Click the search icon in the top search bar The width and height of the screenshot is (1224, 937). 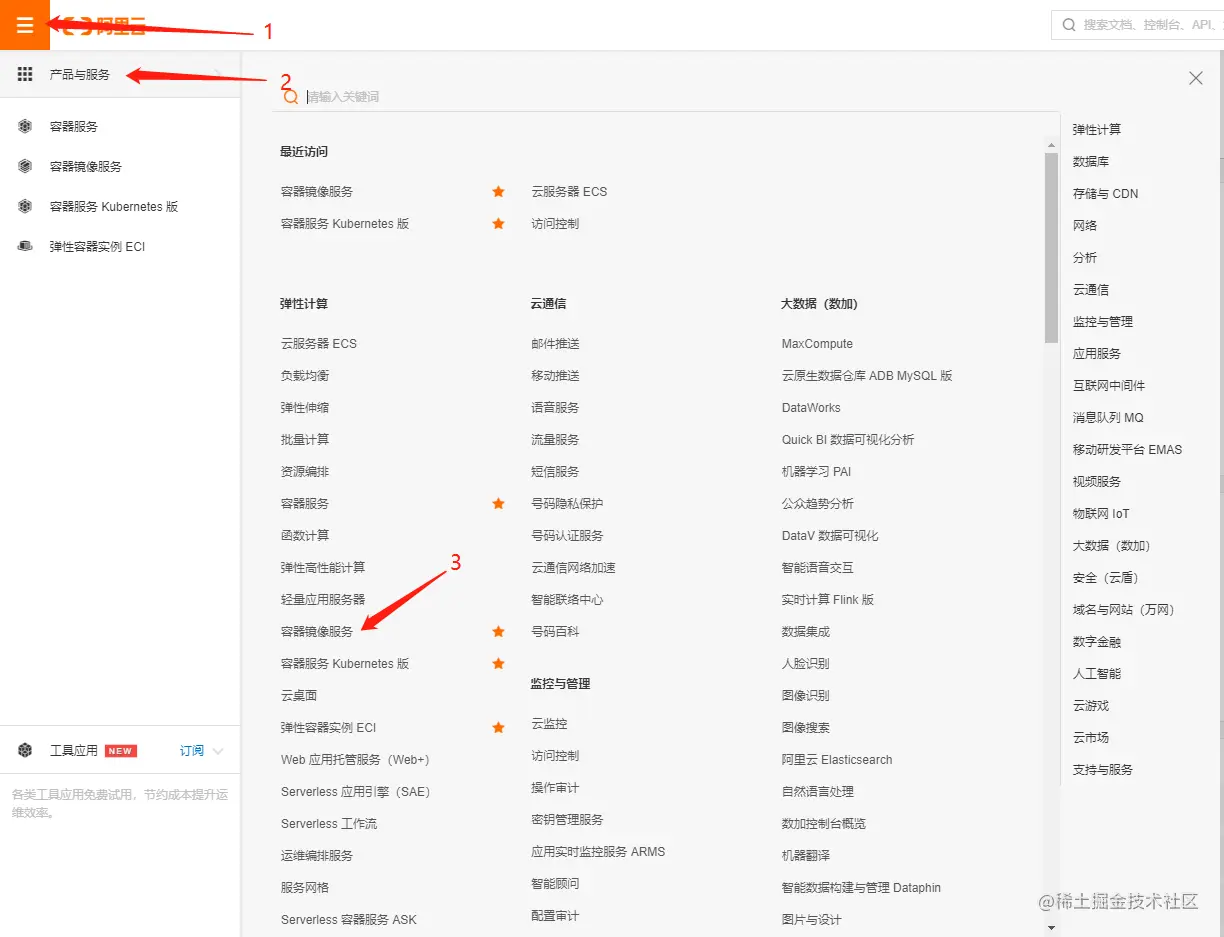click(1069, 25)
